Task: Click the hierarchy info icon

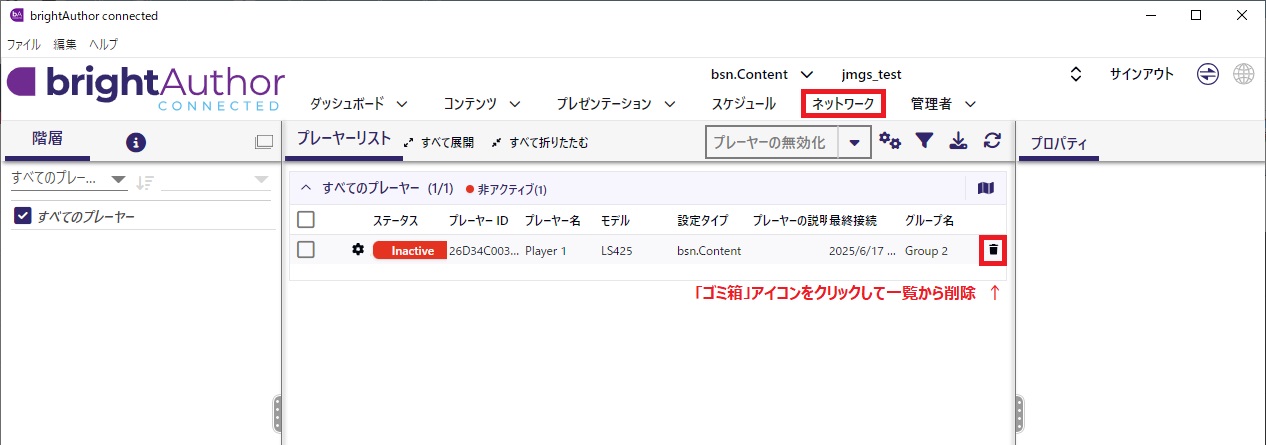Action: pyautogui.click(x=136, y=142)
